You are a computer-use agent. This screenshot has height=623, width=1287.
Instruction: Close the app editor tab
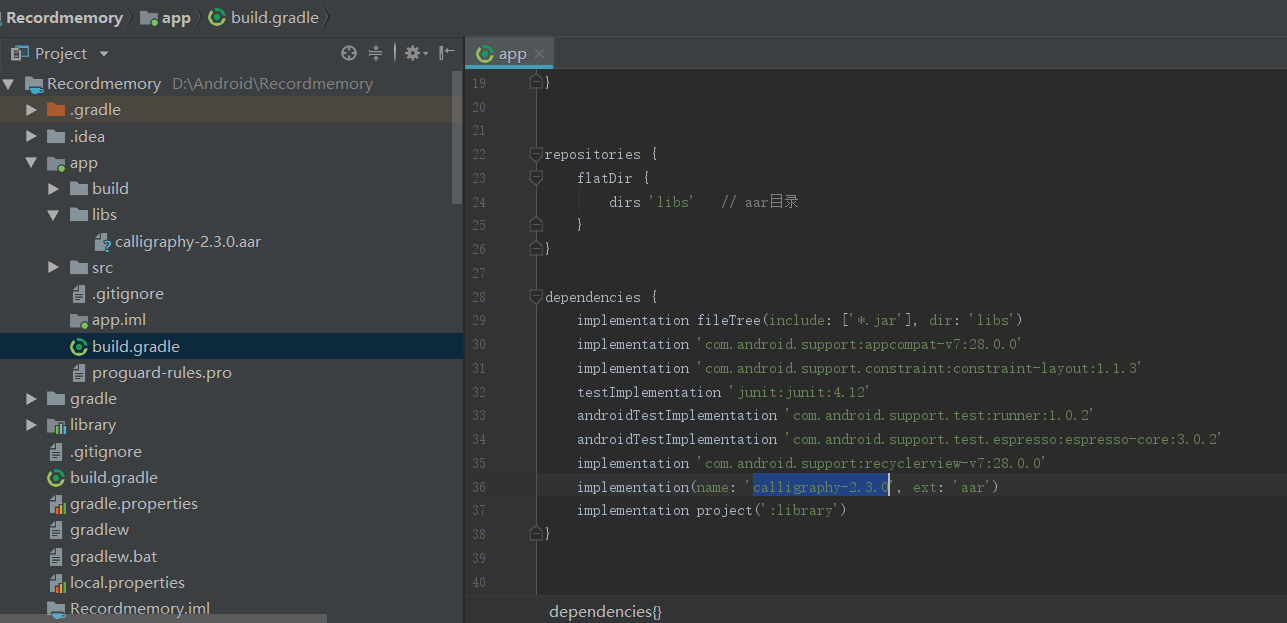539,54
